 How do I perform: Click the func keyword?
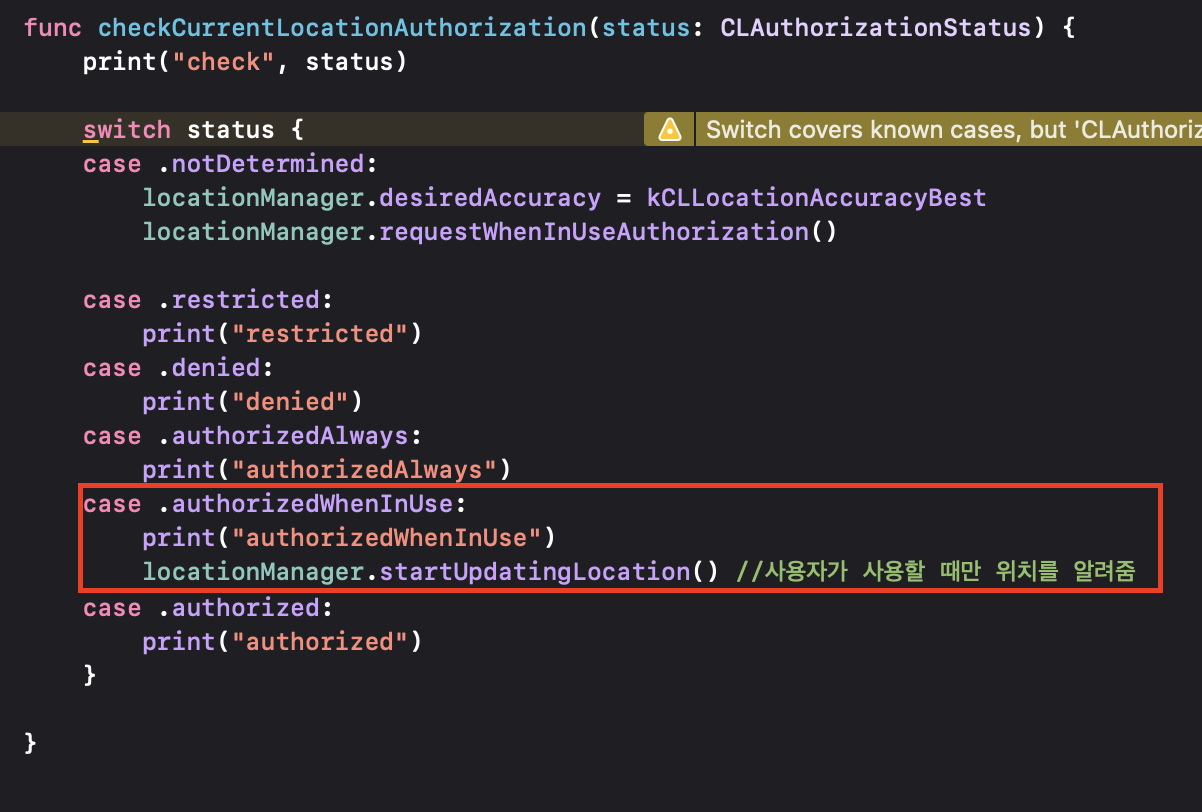coord(53,28)
